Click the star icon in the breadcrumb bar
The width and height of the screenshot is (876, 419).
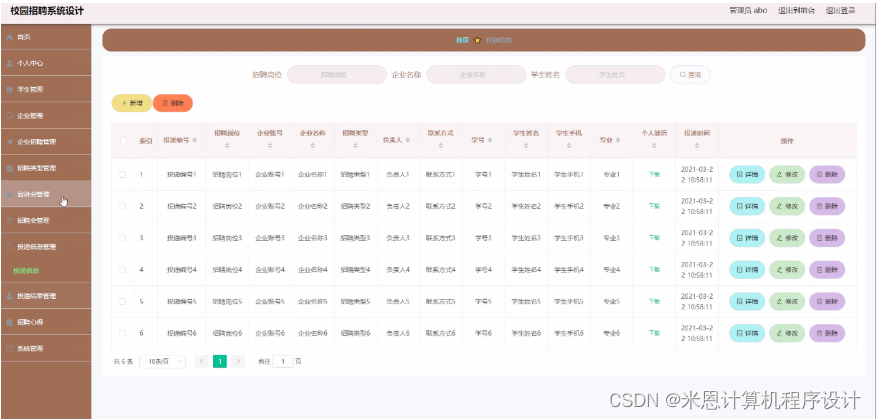click(477, 40)
